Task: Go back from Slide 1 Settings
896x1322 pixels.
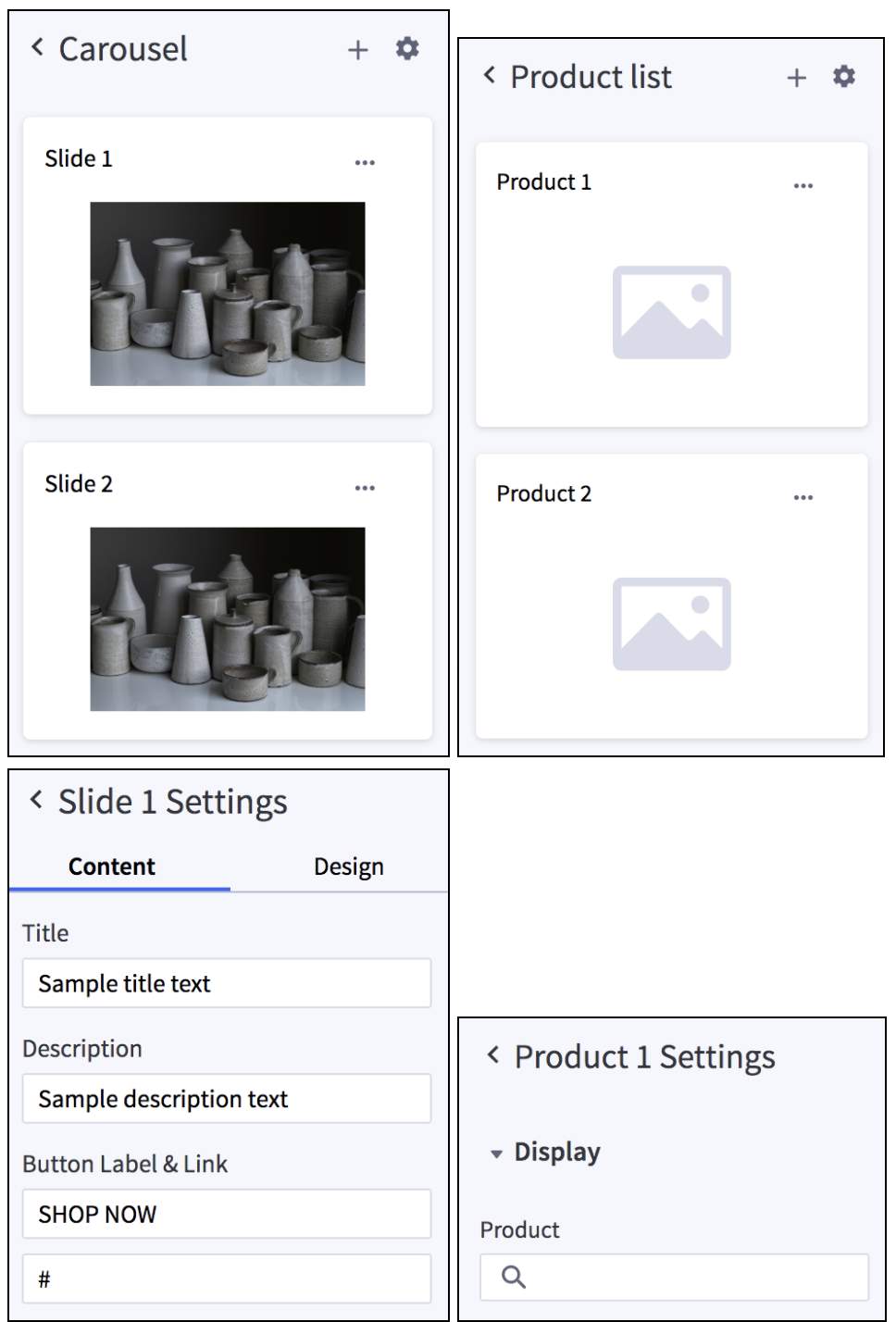Action: point(36,800)
